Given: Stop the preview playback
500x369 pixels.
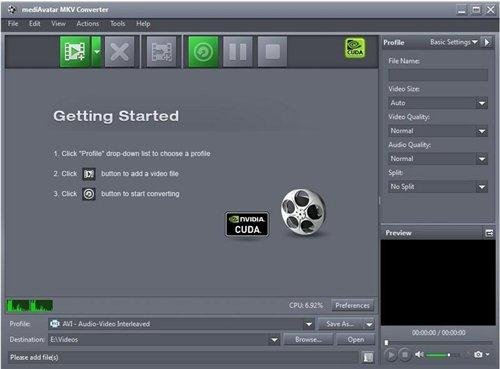Looking at the screenshot, I should pos(404,355).
